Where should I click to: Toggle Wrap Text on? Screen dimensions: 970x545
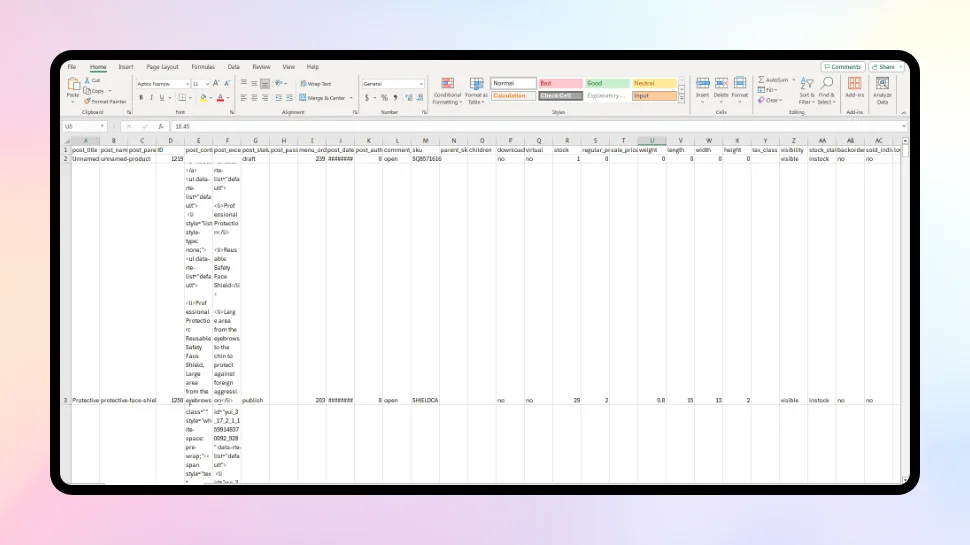click(x=316, y=84)
